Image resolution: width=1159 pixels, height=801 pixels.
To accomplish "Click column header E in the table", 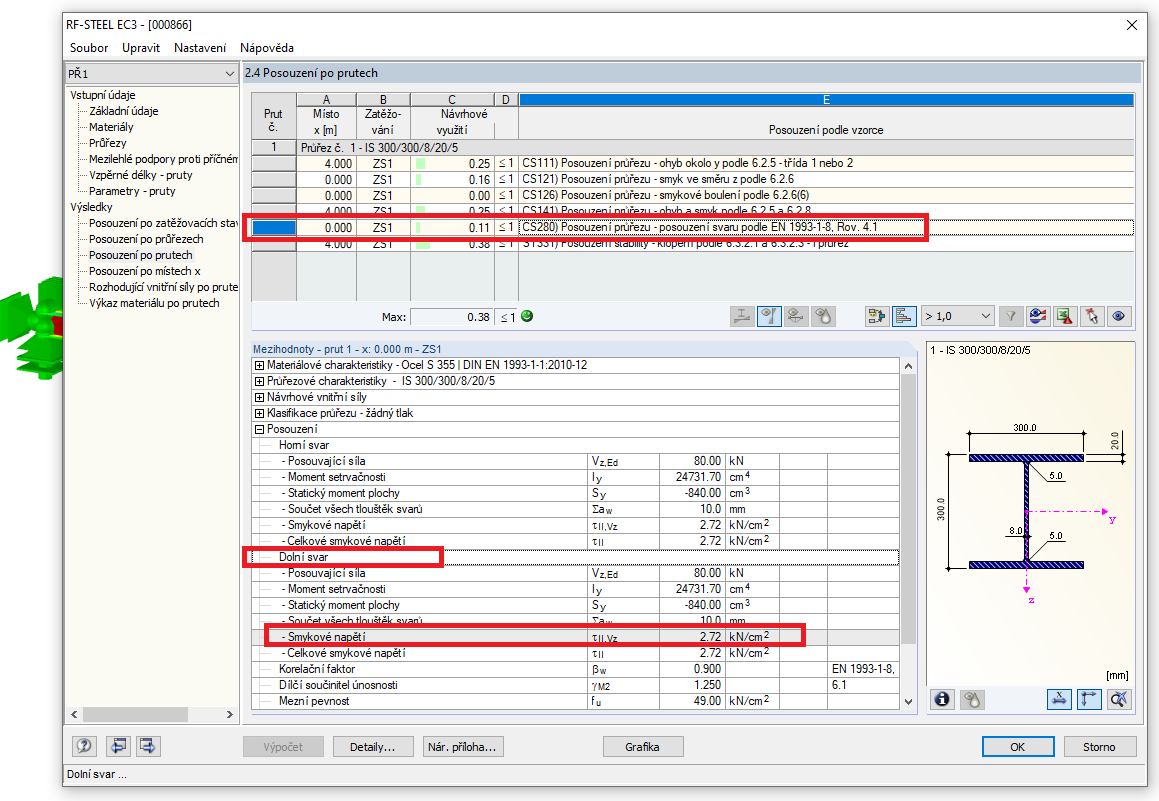I will click(826, 100).
